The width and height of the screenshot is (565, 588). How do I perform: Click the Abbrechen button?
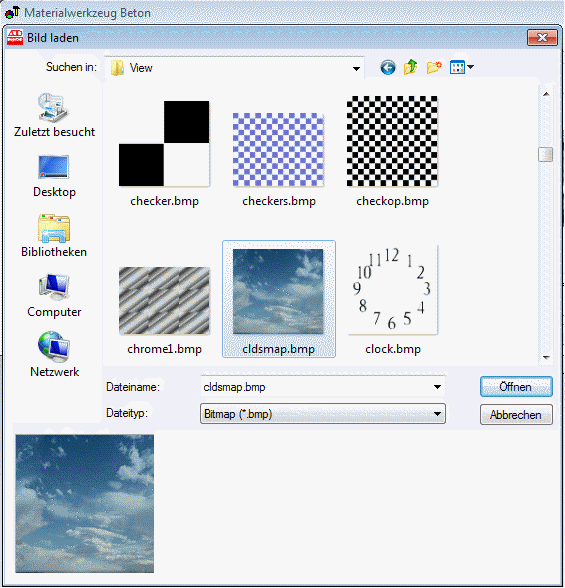pyautogui.click(x=516, y=415)
